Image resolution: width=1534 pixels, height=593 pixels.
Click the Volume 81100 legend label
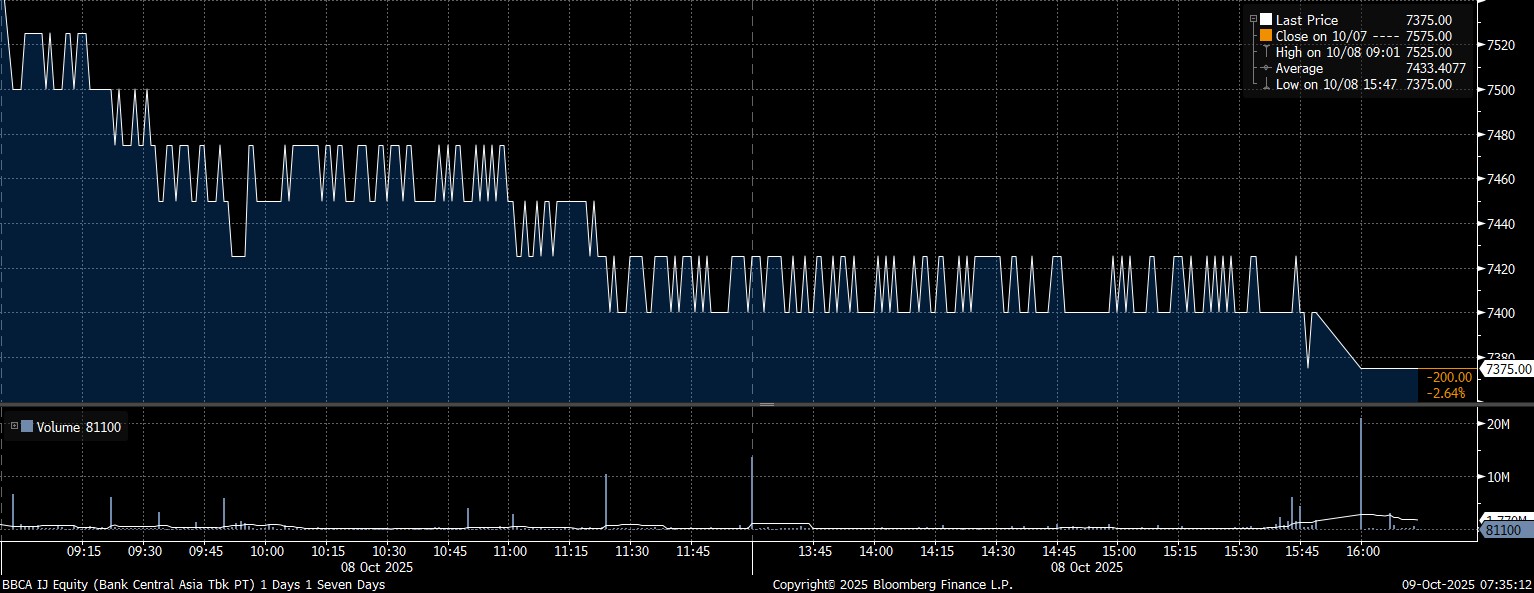(x=75, y=427)
